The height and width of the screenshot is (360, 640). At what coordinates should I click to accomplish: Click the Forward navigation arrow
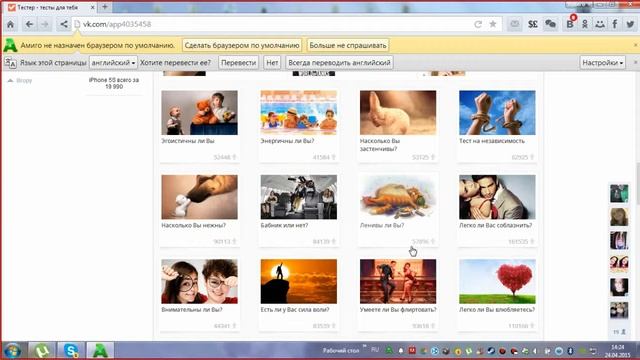tap(44, 24)
